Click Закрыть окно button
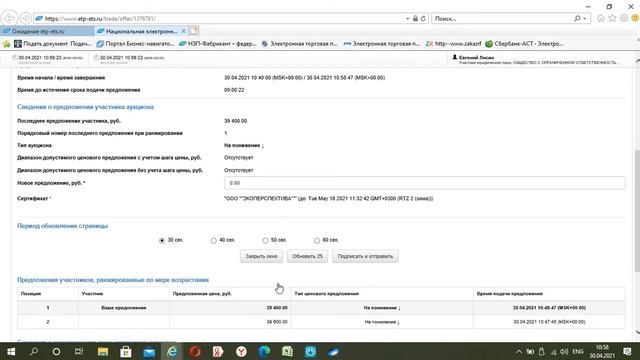 tap(261, 256)
